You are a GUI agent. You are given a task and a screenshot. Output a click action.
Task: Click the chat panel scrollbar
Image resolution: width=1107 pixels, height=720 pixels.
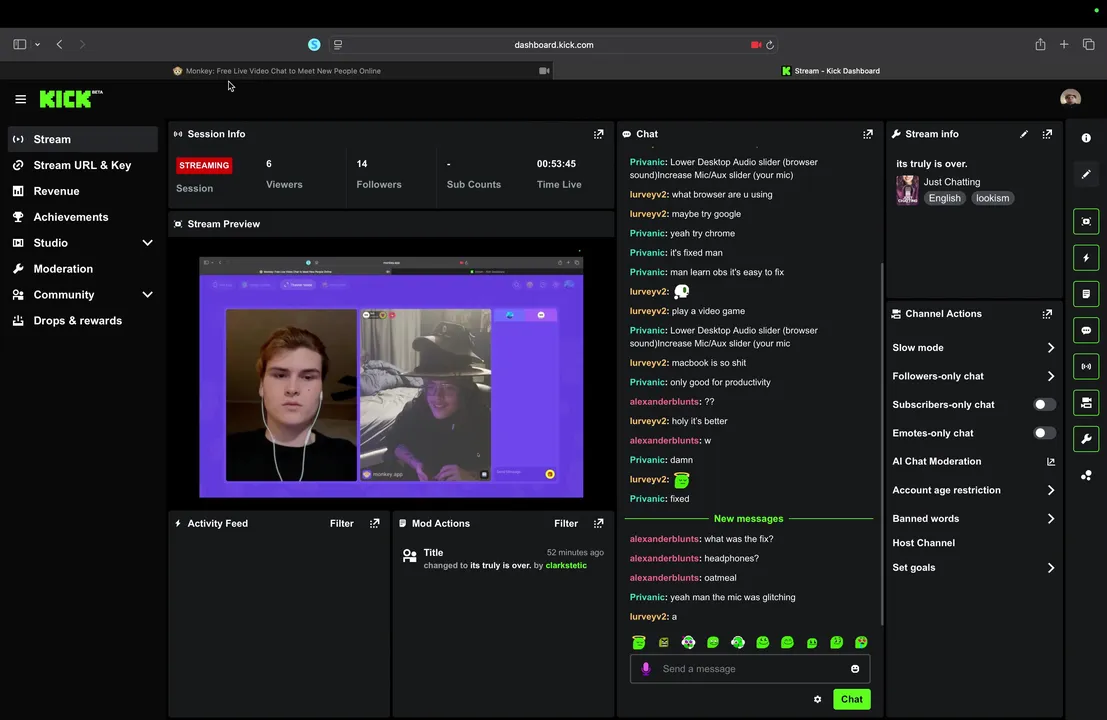[x=882, y=445]
